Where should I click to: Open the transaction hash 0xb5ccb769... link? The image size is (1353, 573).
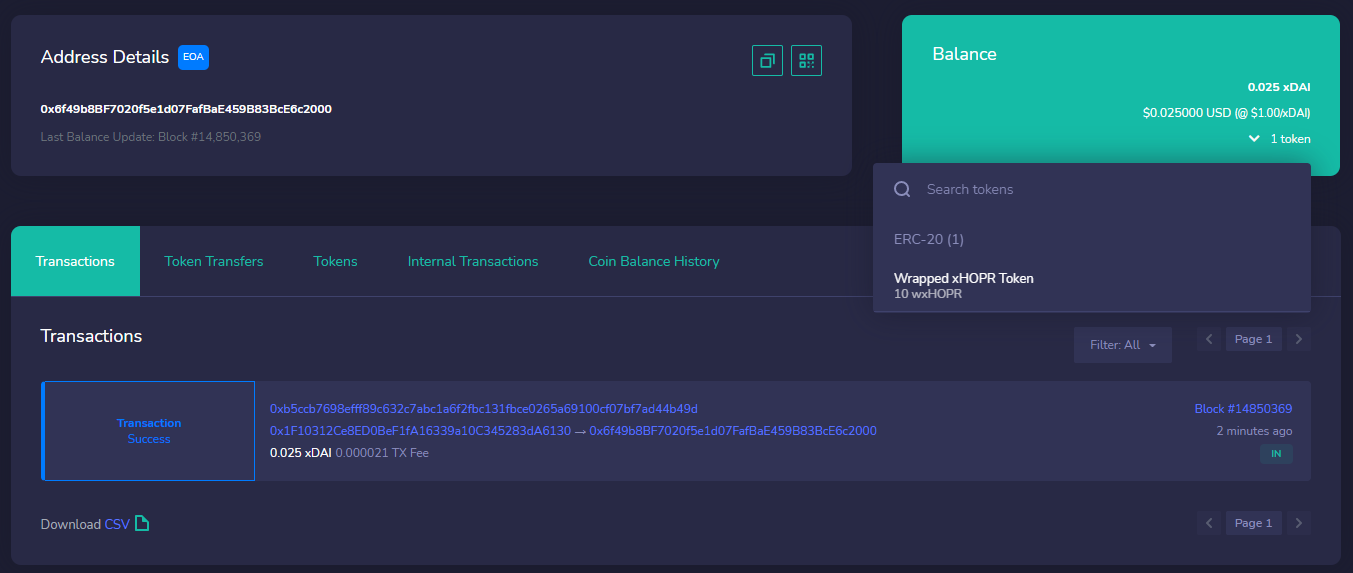click(x=484, y=409)
